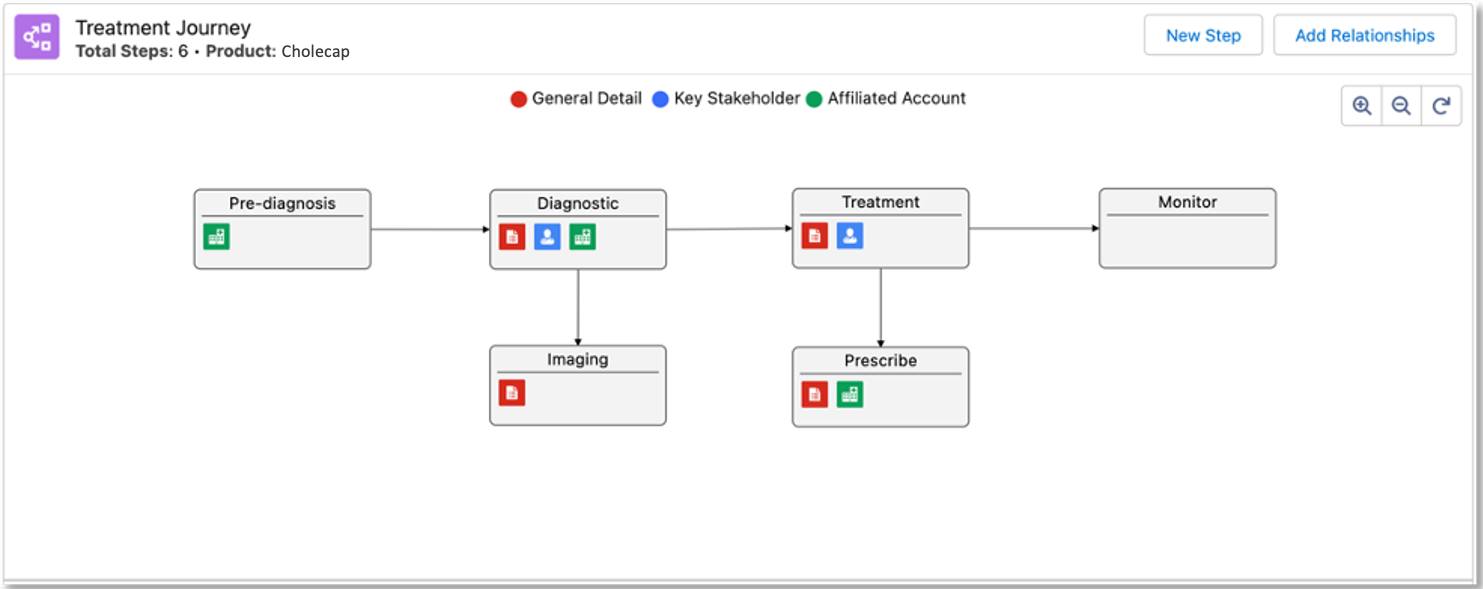
Task: Open Diagnostic red general detail icon
Action: pos(512,237)
